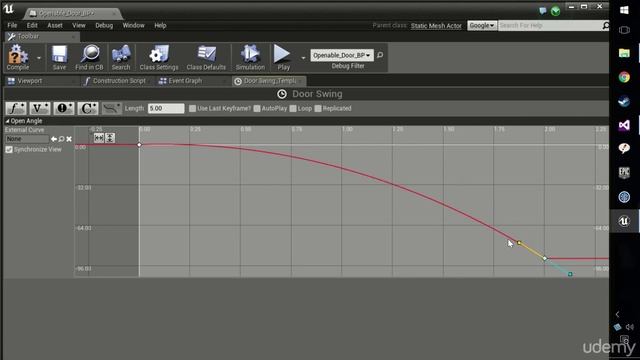640x360 pixels.
Task: Open Static Mesh Actor parent class link
Action: click(x=436, y=26)
